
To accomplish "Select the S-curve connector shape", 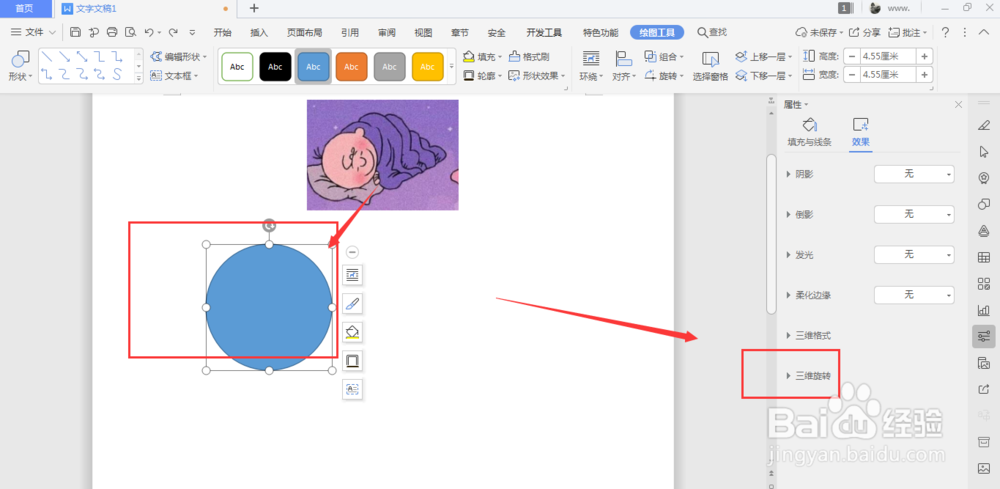I will (117, 75).
